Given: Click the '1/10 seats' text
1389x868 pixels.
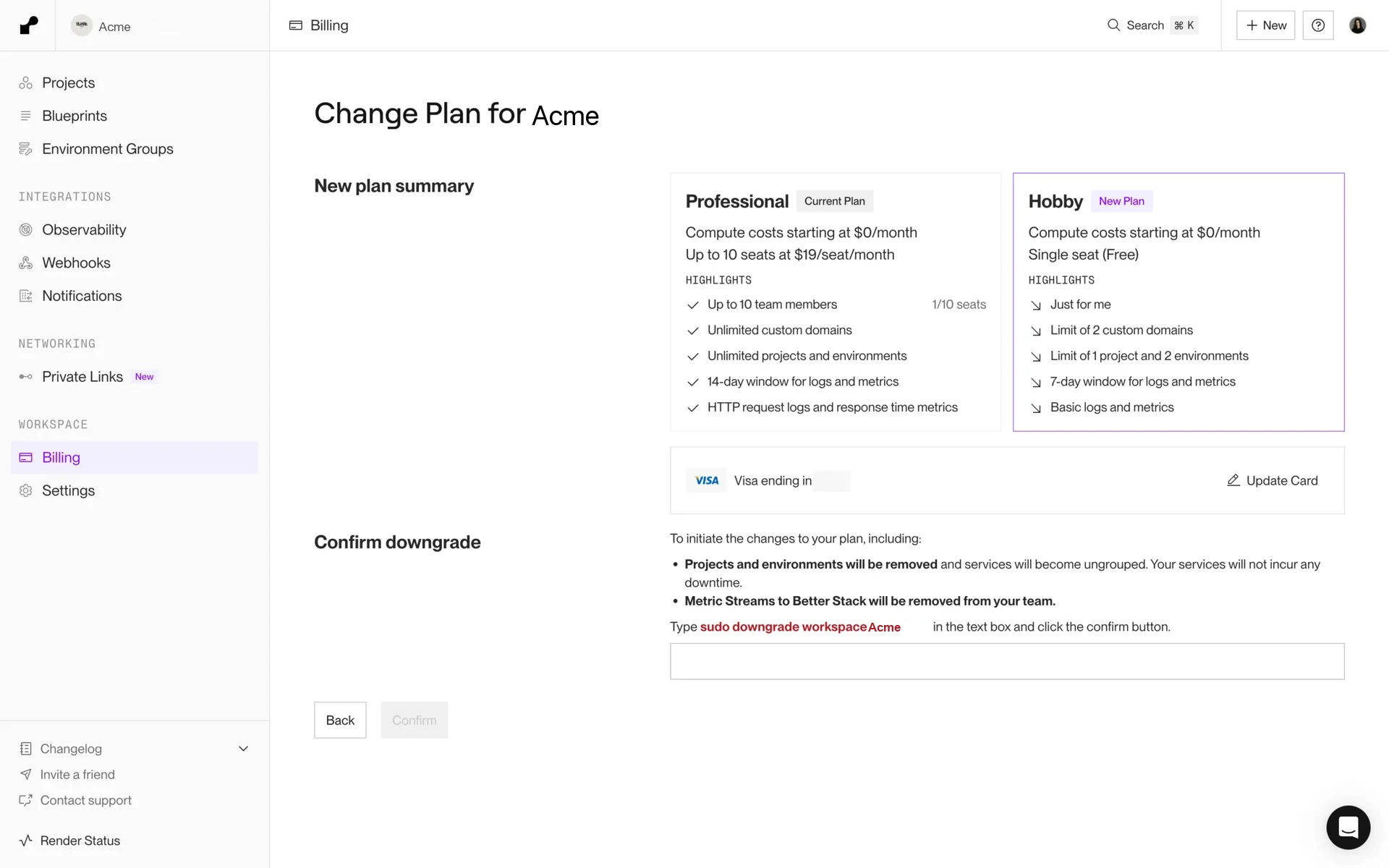Looking at the screenshot, I should pos(959,305).
